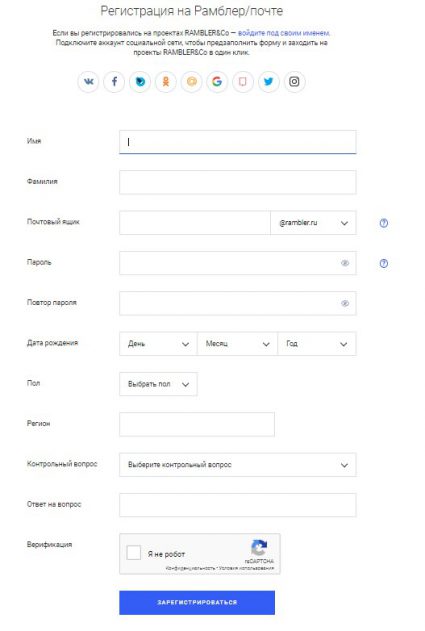Open the @rambler.ru domain dropdown
The image size is (425, 631).
point(313,223)
